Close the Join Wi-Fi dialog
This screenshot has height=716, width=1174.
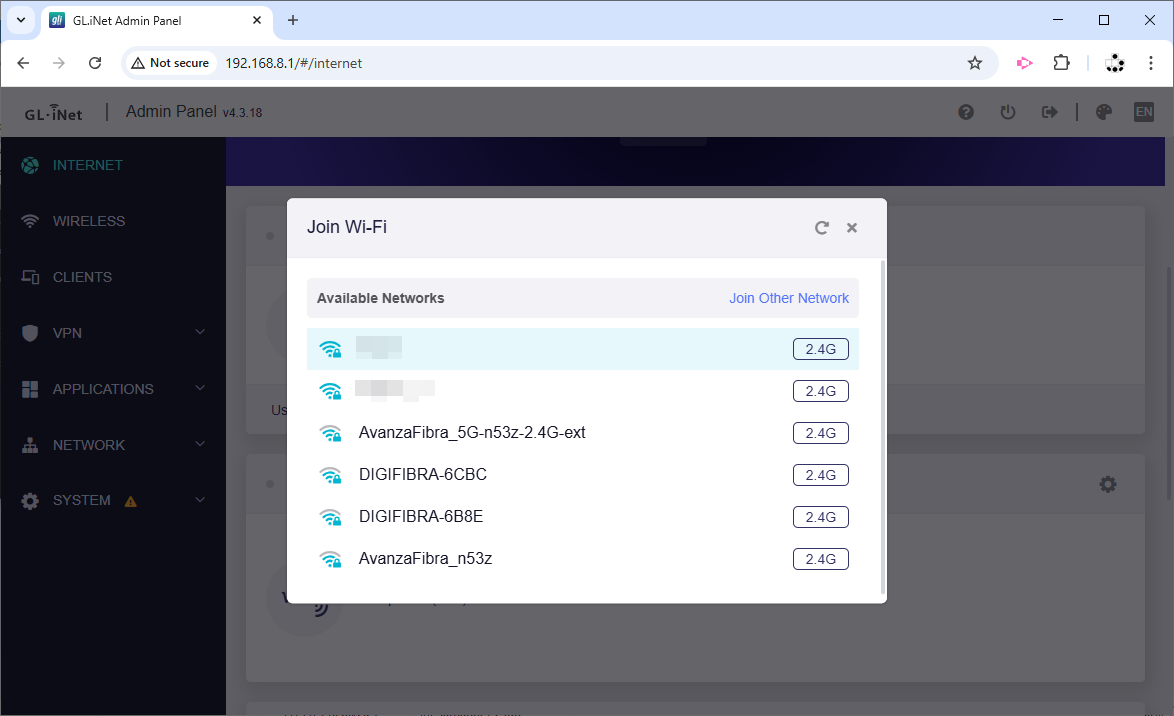[852, 228]
